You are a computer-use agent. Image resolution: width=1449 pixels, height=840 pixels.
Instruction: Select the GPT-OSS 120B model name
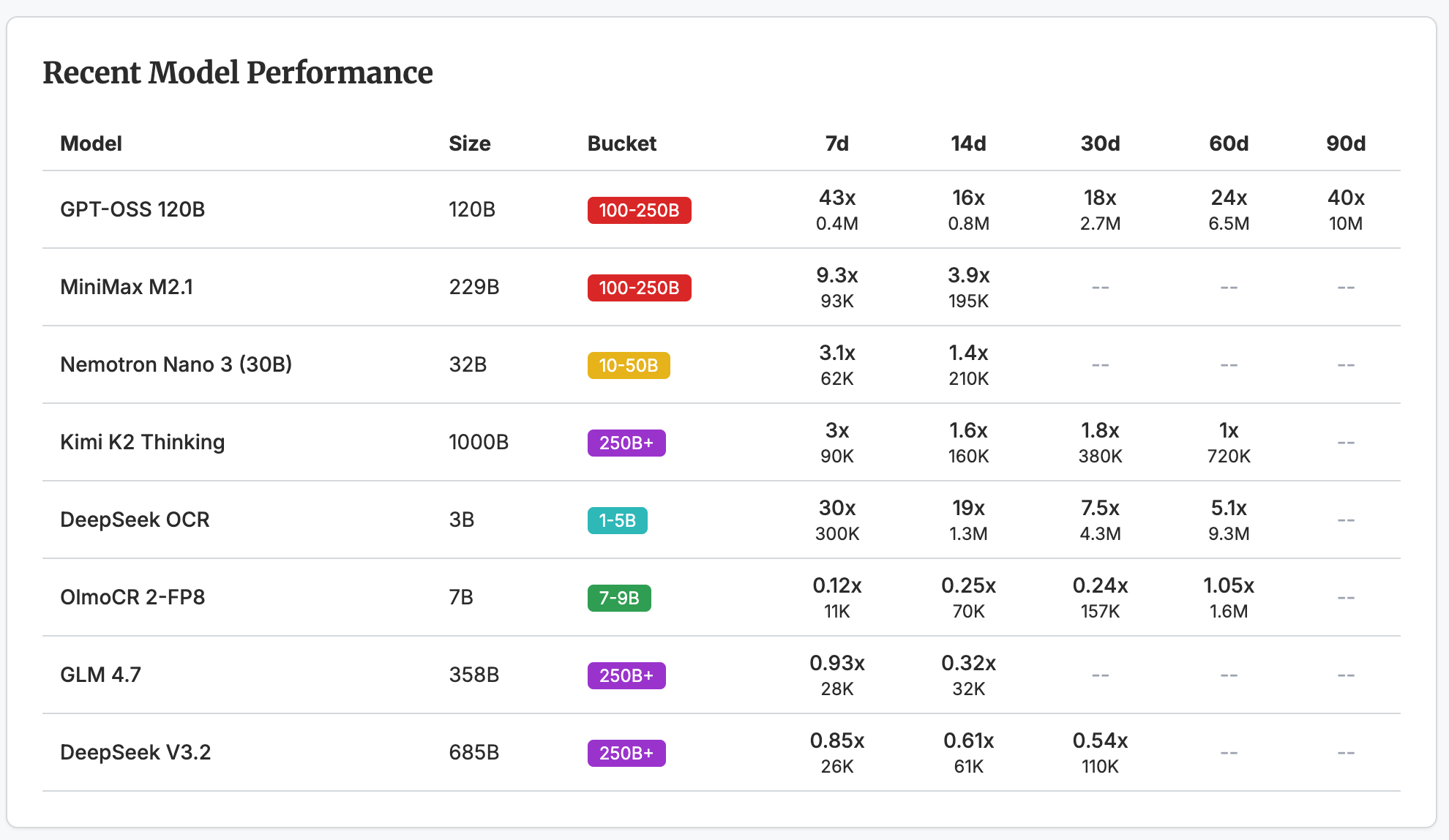click(x=132, y=209)
